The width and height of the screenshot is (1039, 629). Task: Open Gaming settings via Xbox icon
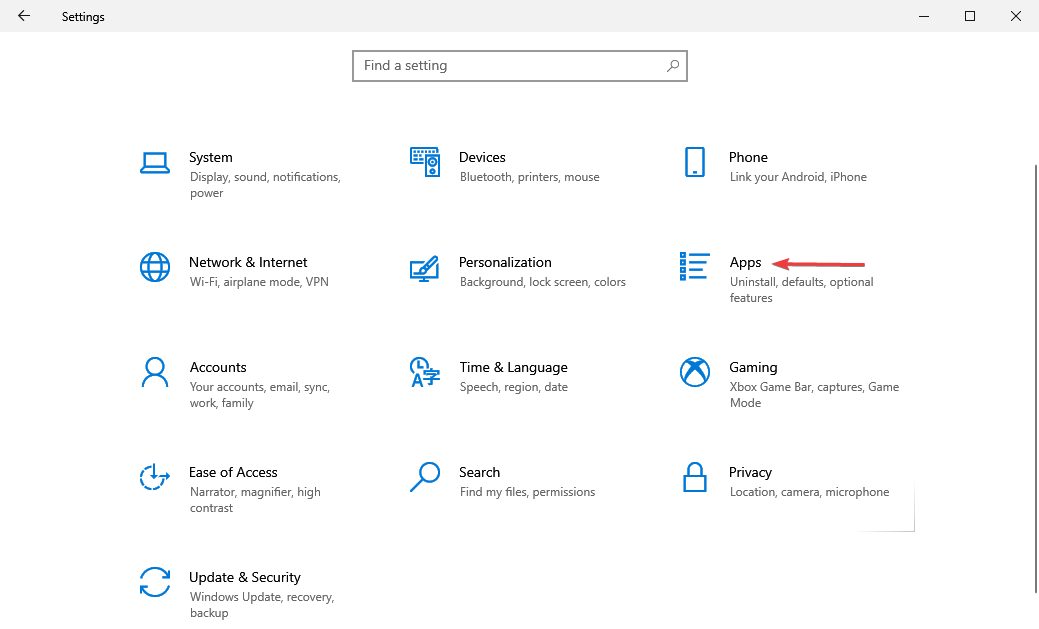(x=694, y=372)
